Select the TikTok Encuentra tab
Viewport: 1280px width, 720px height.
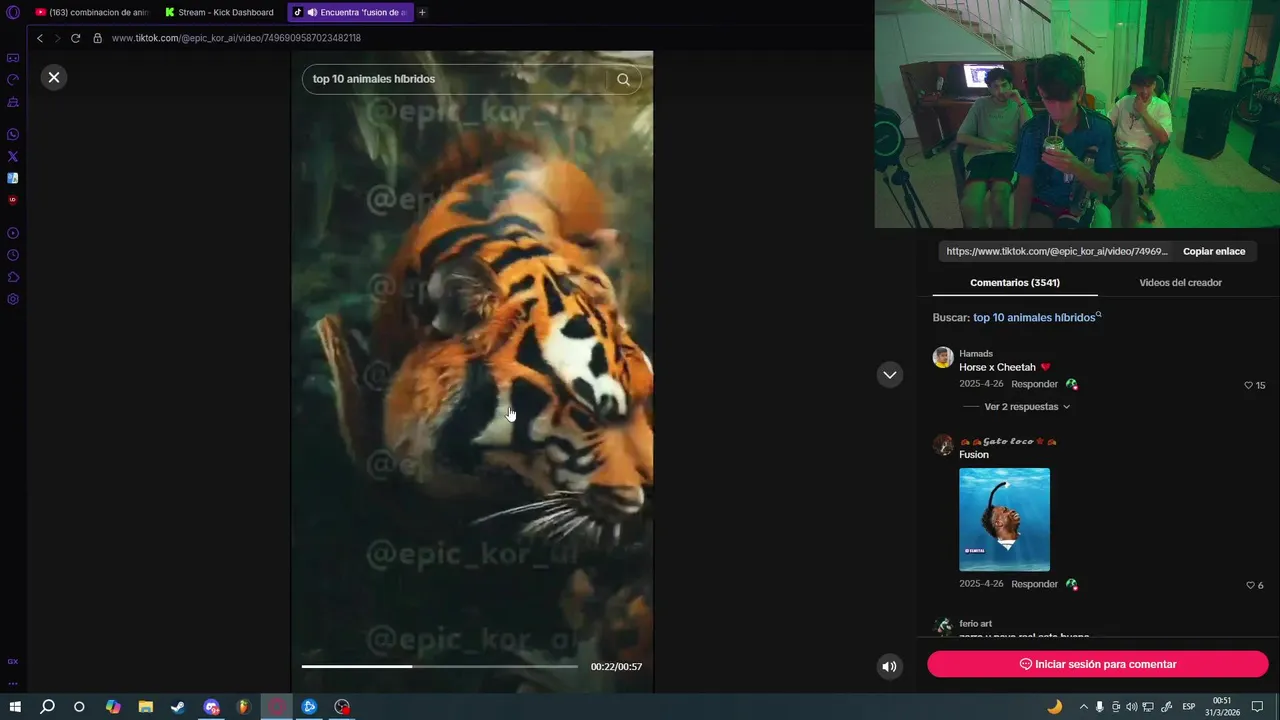pos(350,12)
